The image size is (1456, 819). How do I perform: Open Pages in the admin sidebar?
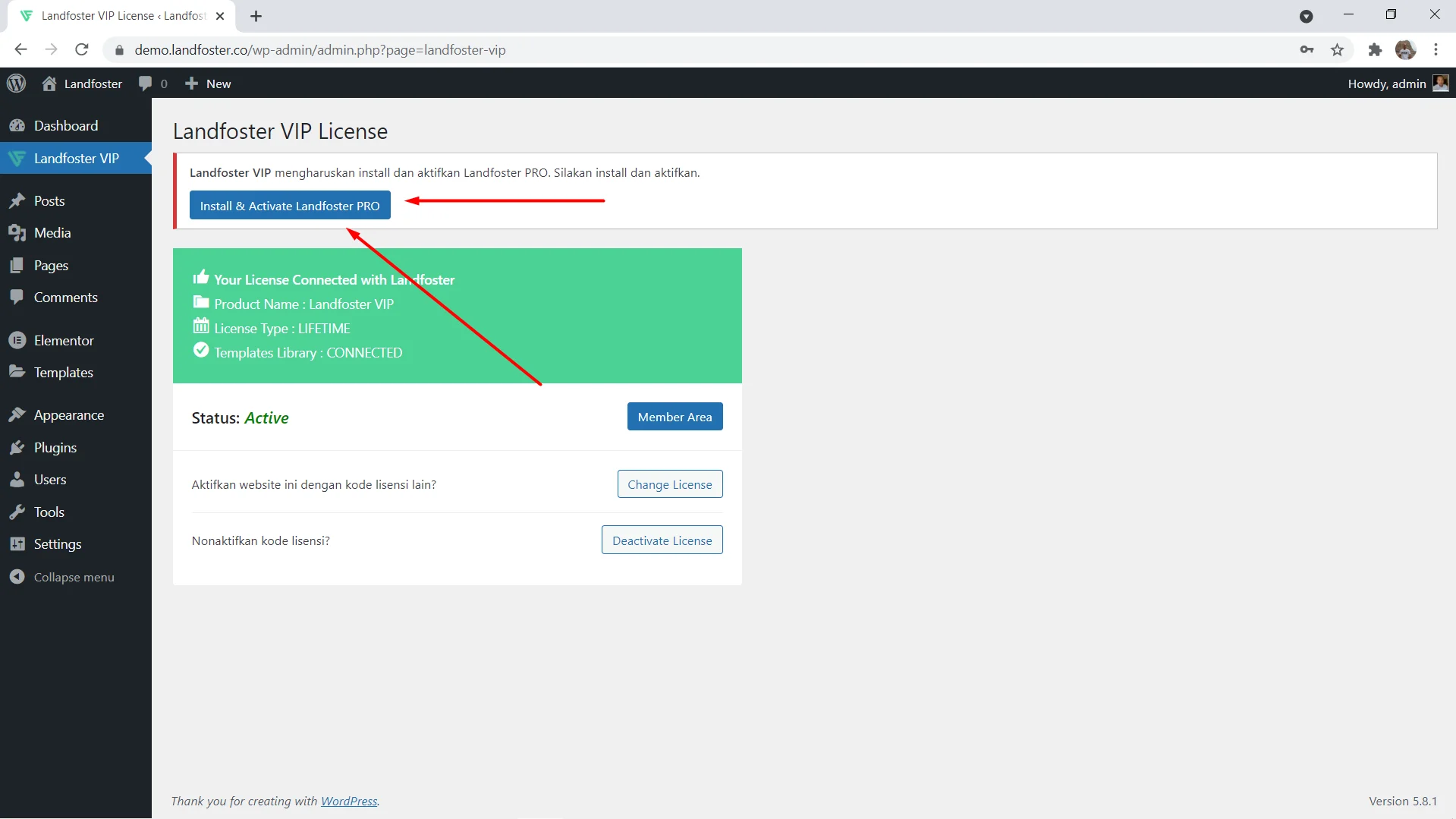click(76, 266)
